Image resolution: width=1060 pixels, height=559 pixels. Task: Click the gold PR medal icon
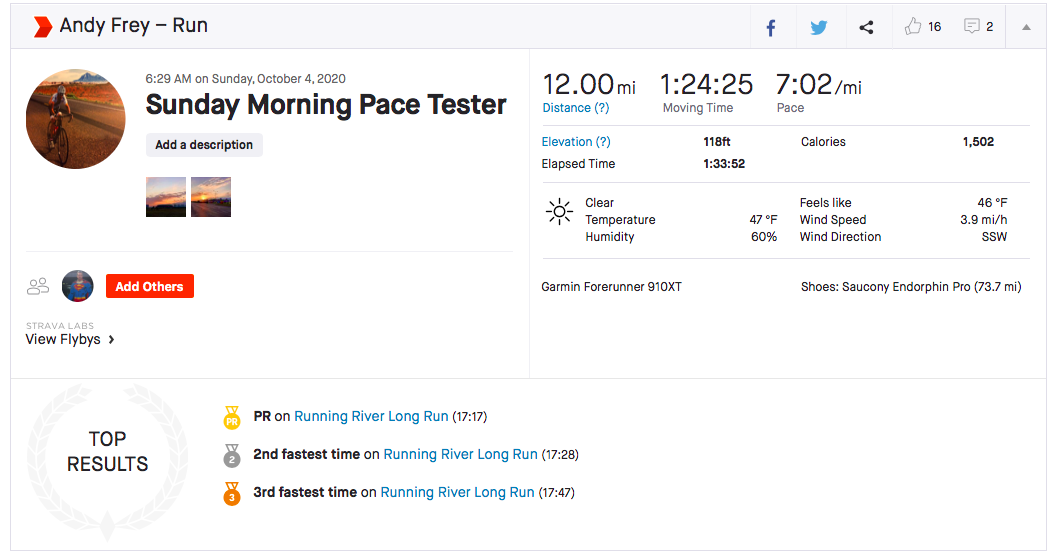coord(232,417)
